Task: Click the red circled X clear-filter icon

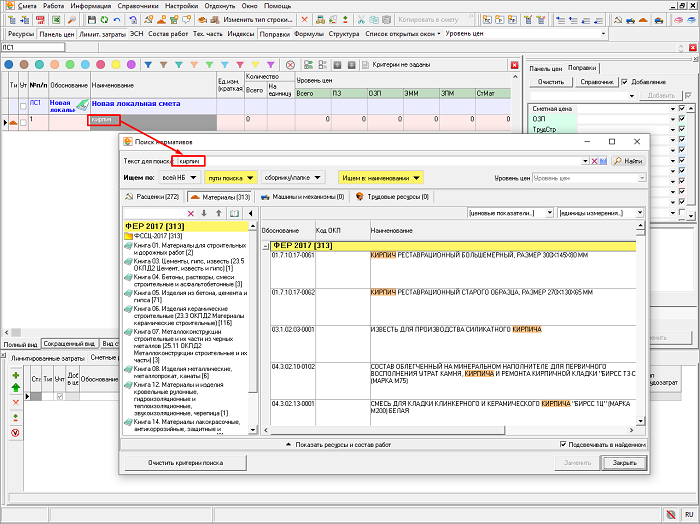Action: pyautogui.click(x=290, y=65)
